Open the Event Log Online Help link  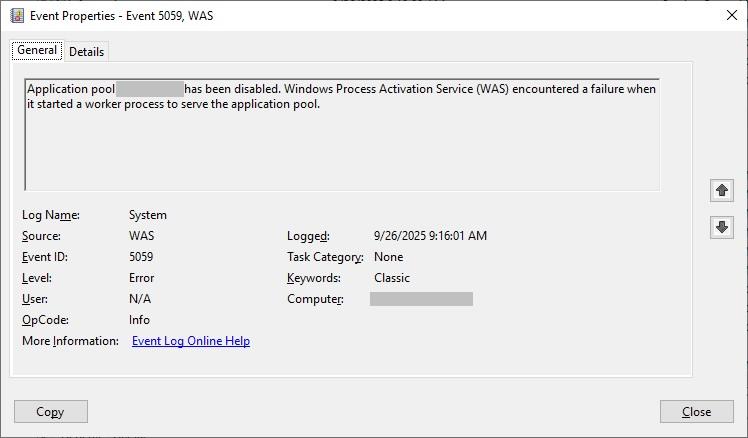[191, 341]
